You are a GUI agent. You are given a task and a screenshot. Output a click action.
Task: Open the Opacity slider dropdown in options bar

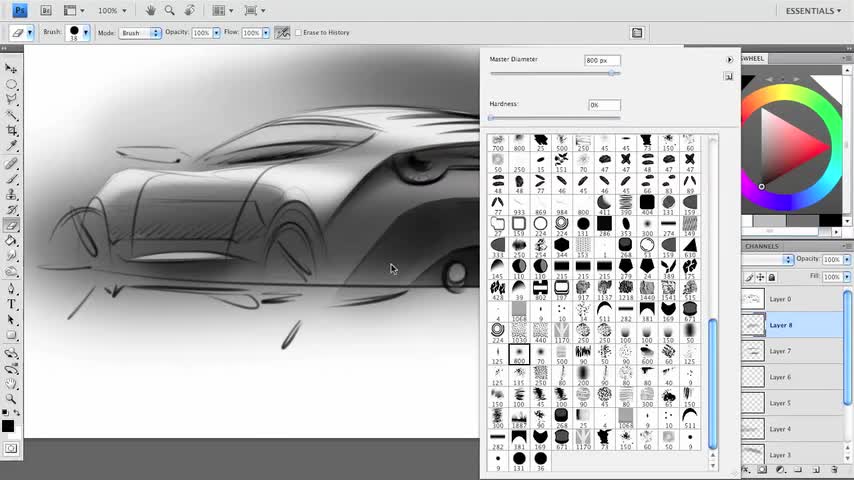pyautogui.click(x=216, y=33)
